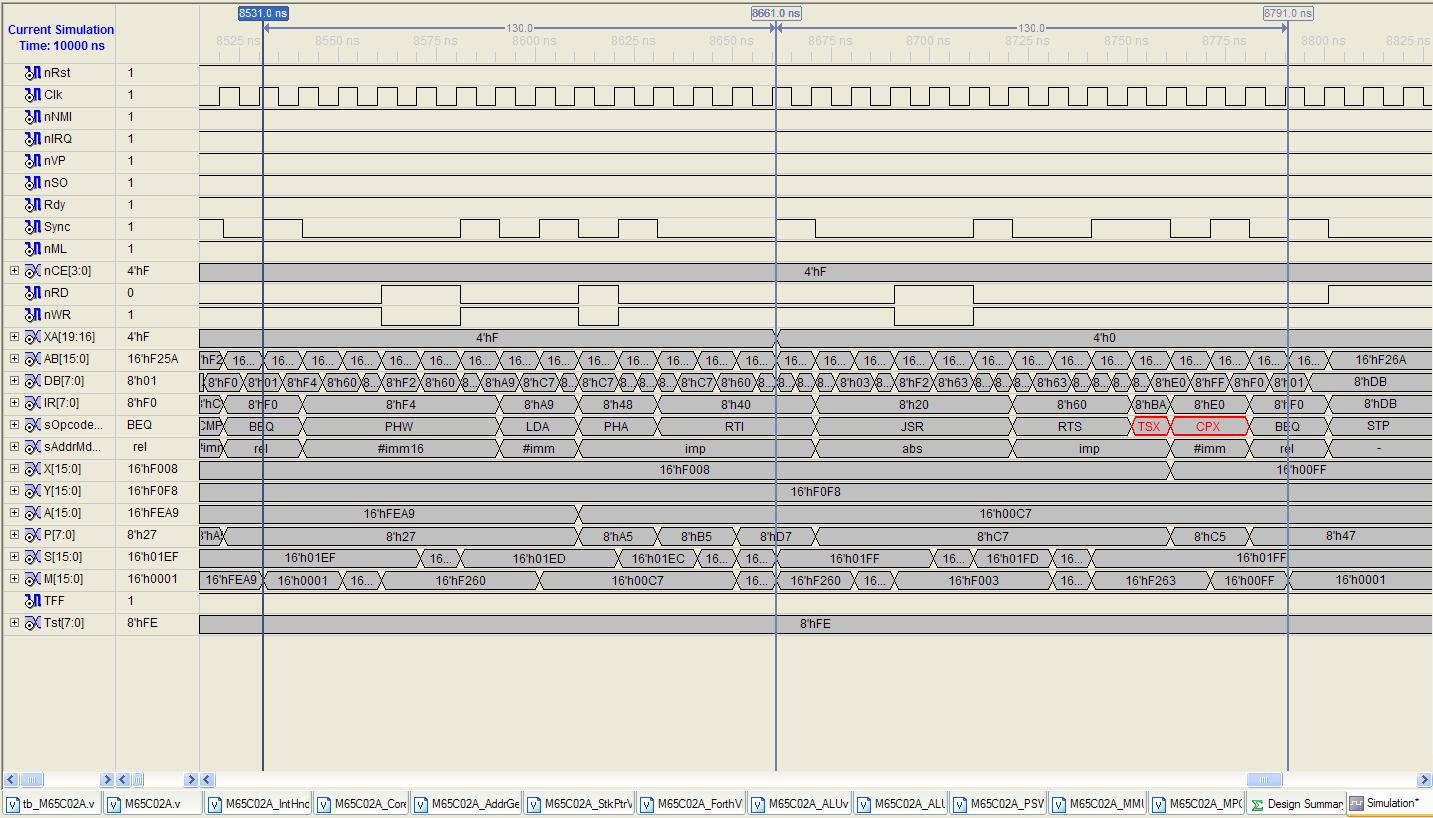The height and width of the screenshot is (818, 1433).
Task: Select the Rdy signal icon
Action: (33, 205)
